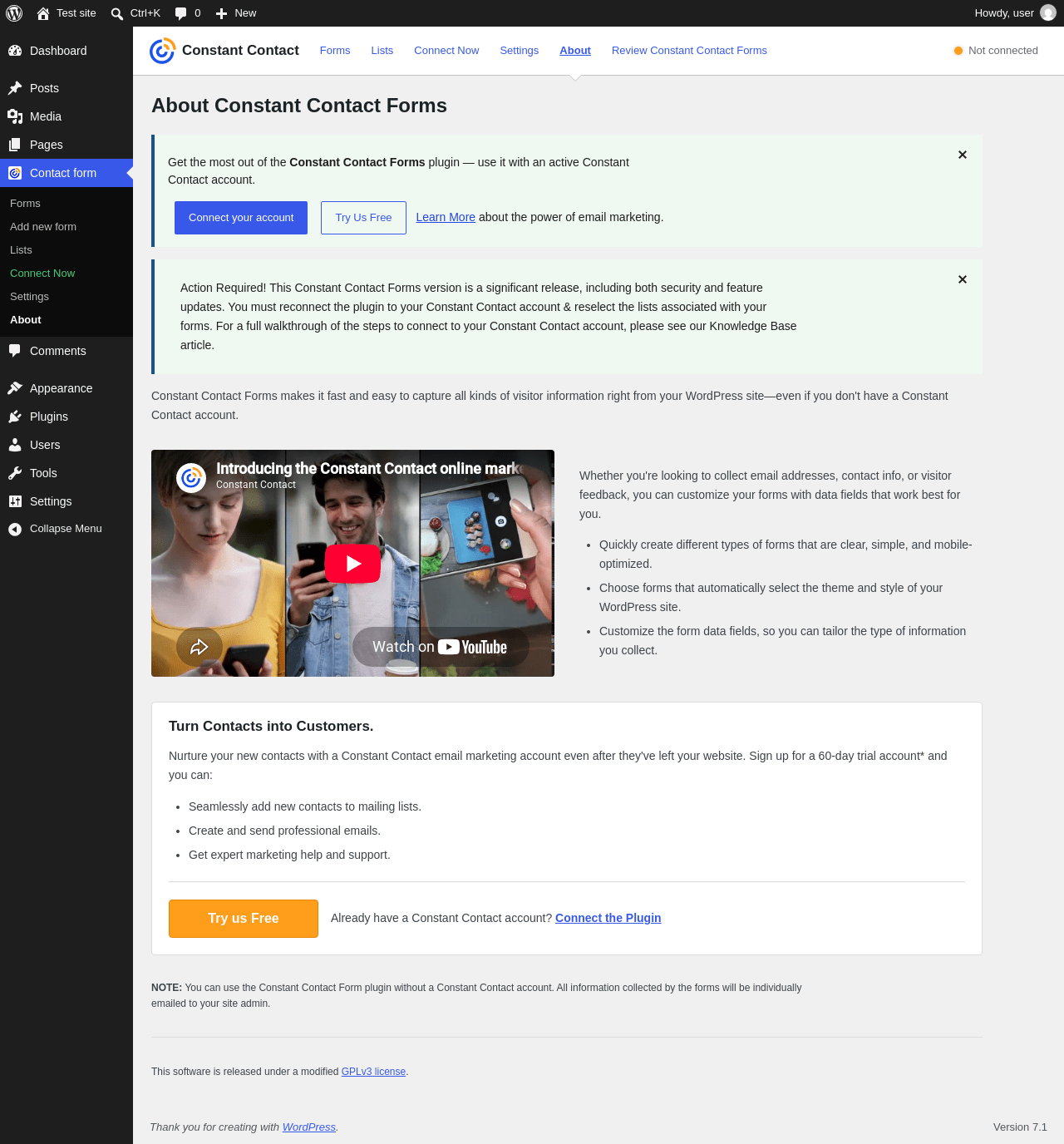Screen dimensions: 1064x1144
Task: Click the orange Try us Free button
Action: [x=244, y=919]
